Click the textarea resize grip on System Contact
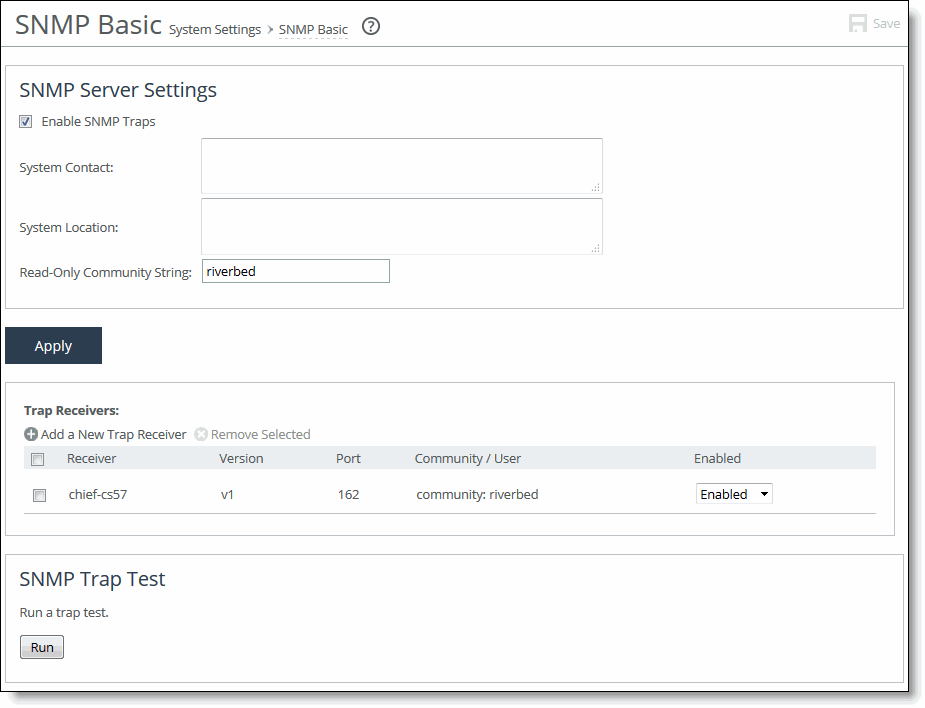925x708 pixels. coord(596,189)
